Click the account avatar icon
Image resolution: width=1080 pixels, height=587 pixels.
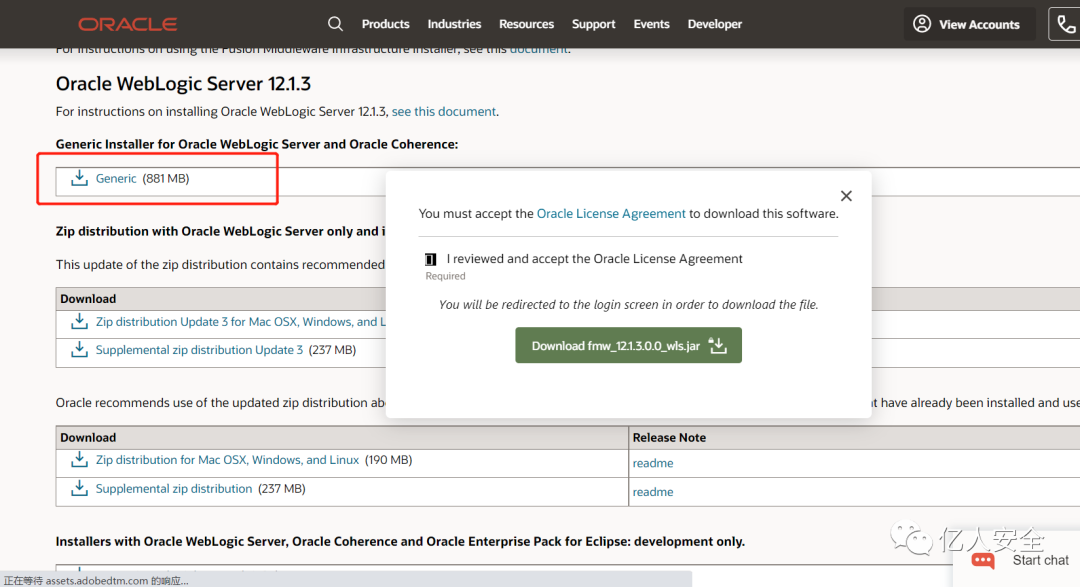point(922,24)
